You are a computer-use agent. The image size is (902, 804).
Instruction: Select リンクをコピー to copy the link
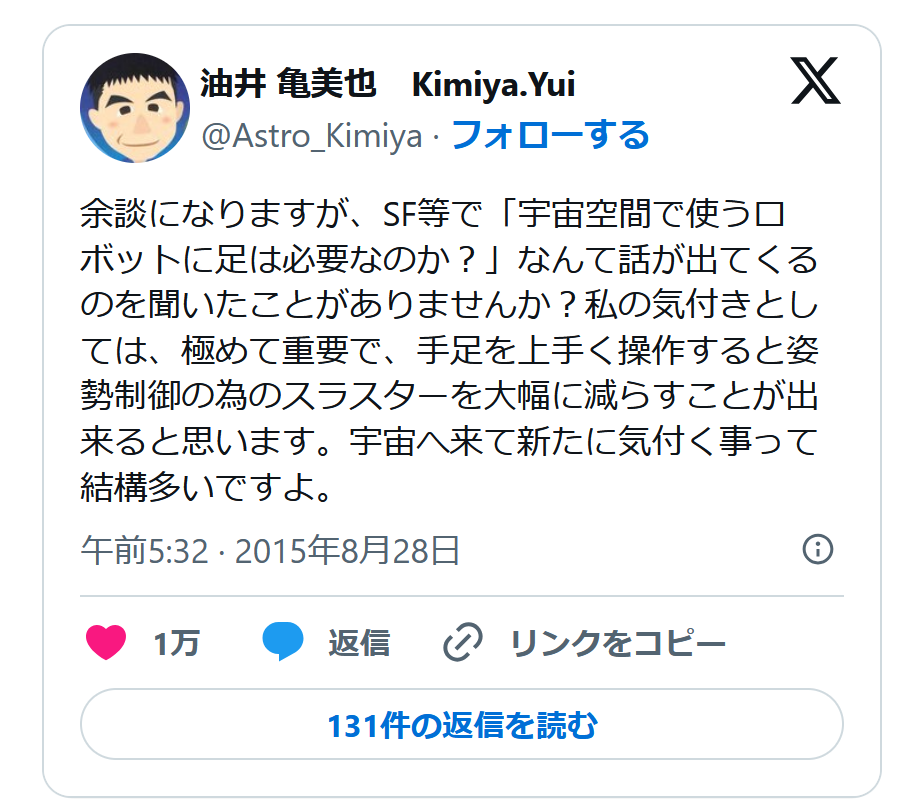point(618,643)
